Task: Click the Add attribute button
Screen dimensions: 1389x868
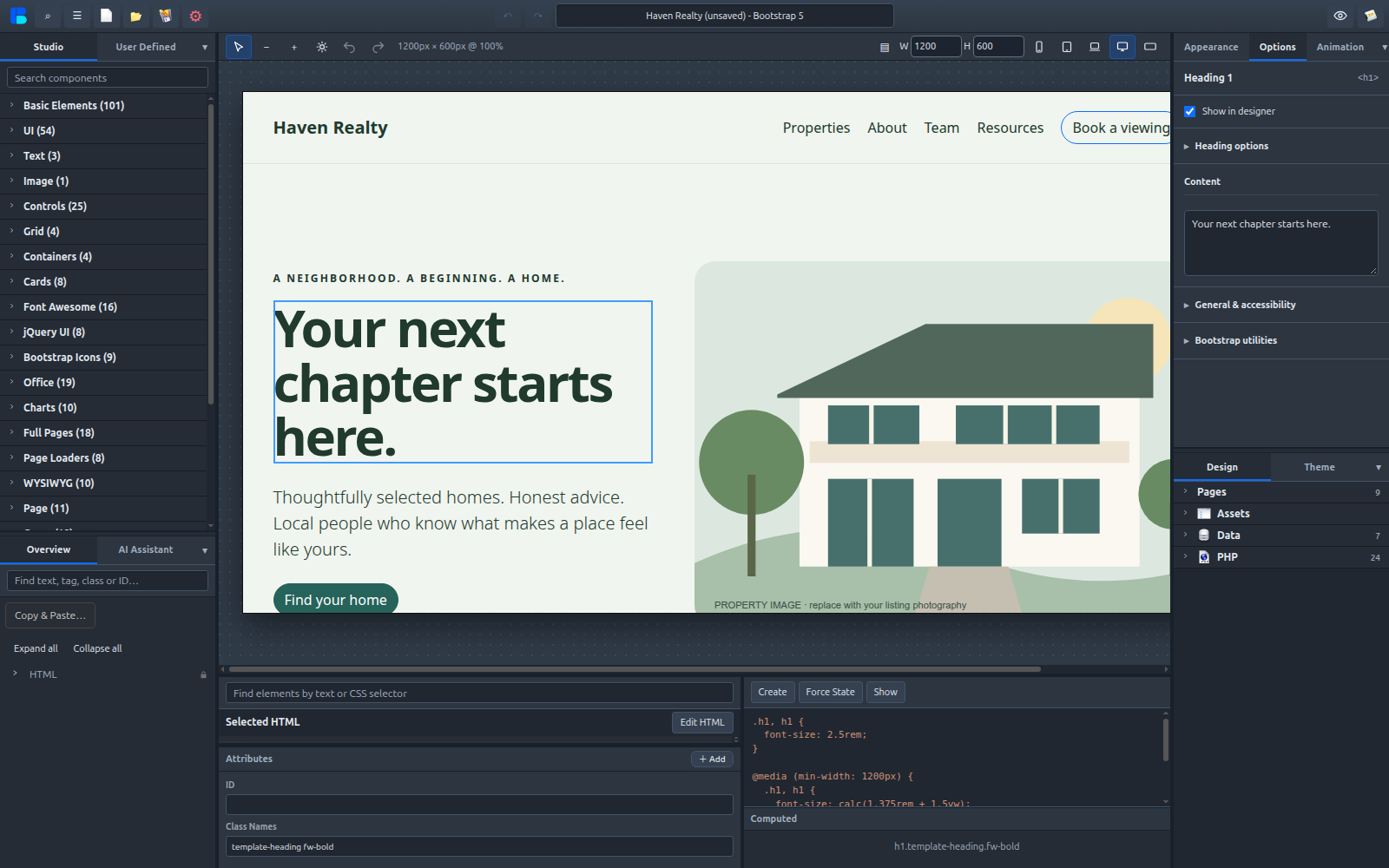Action: coord(712,759)
